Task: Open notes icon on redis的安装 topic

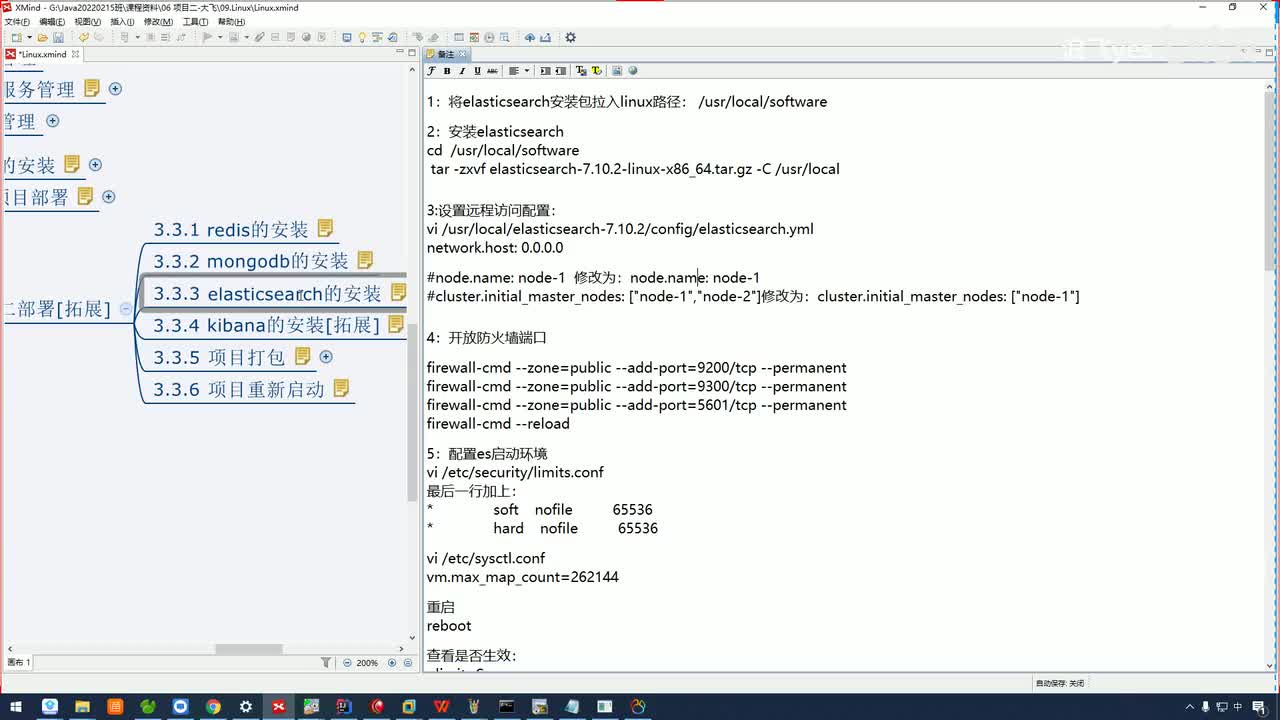Action: click(x=325, y=229)
